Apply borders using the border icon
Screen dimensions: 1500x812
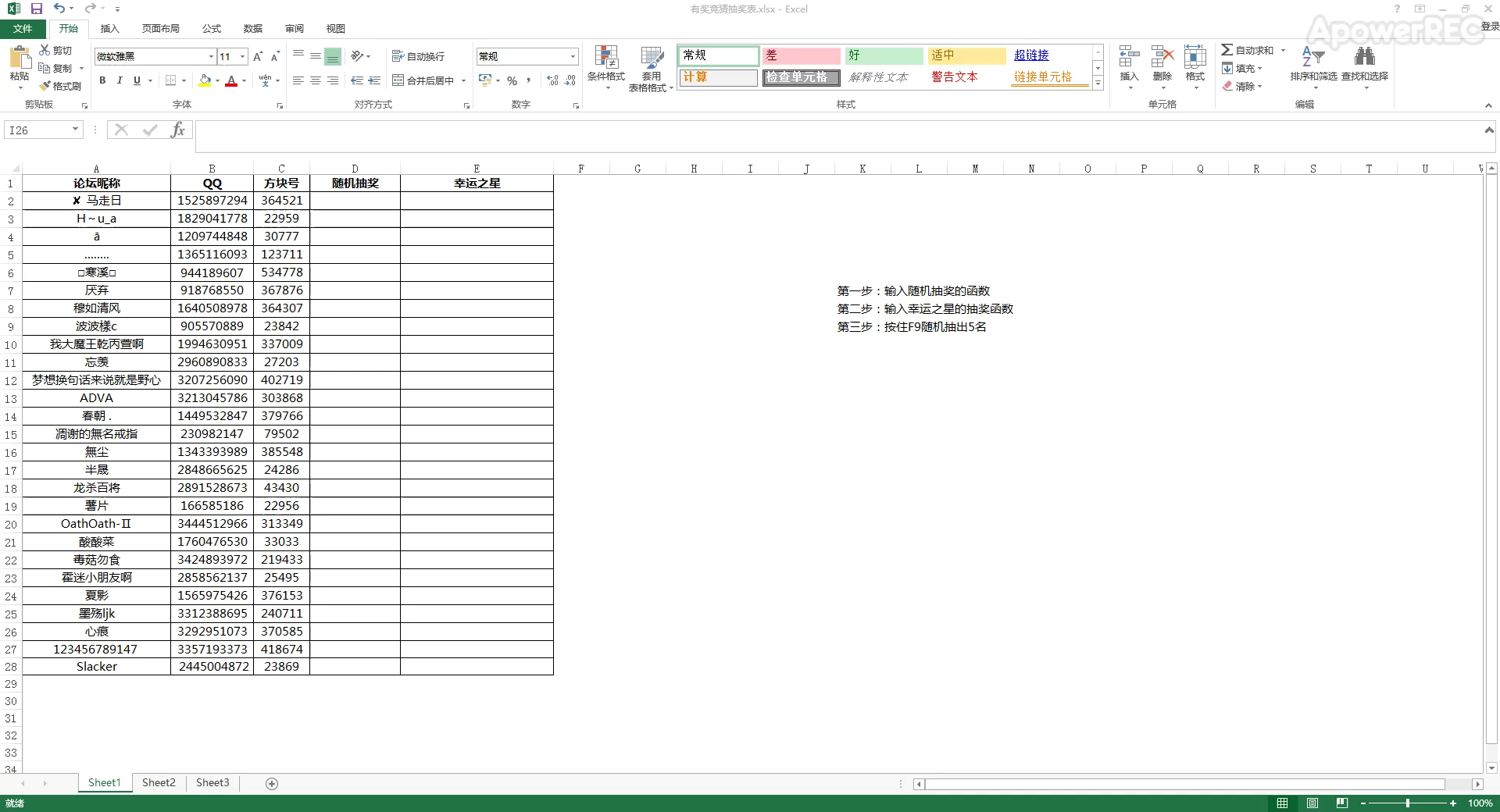pyautogui.click(x=171, y=80)
